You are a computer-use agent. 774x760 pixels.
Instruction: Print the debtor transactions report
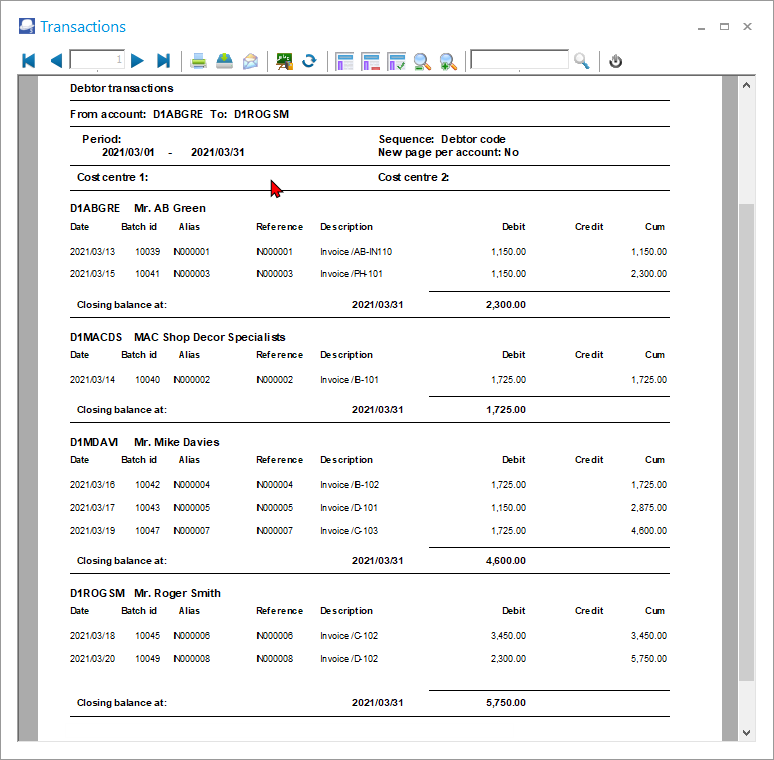199,61
